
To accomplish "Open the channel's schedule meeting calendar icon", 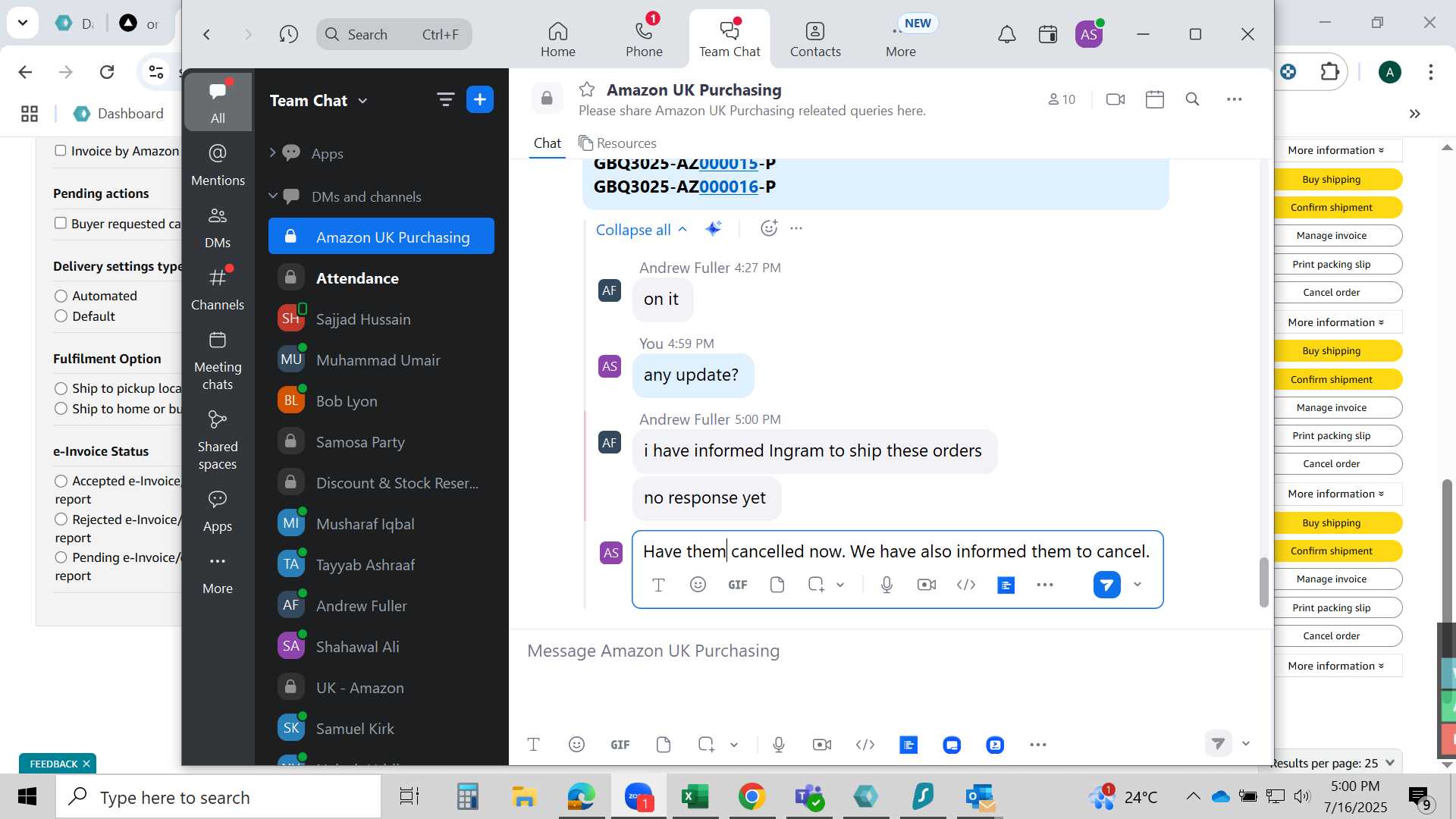I will click(x=1155, y=99).
